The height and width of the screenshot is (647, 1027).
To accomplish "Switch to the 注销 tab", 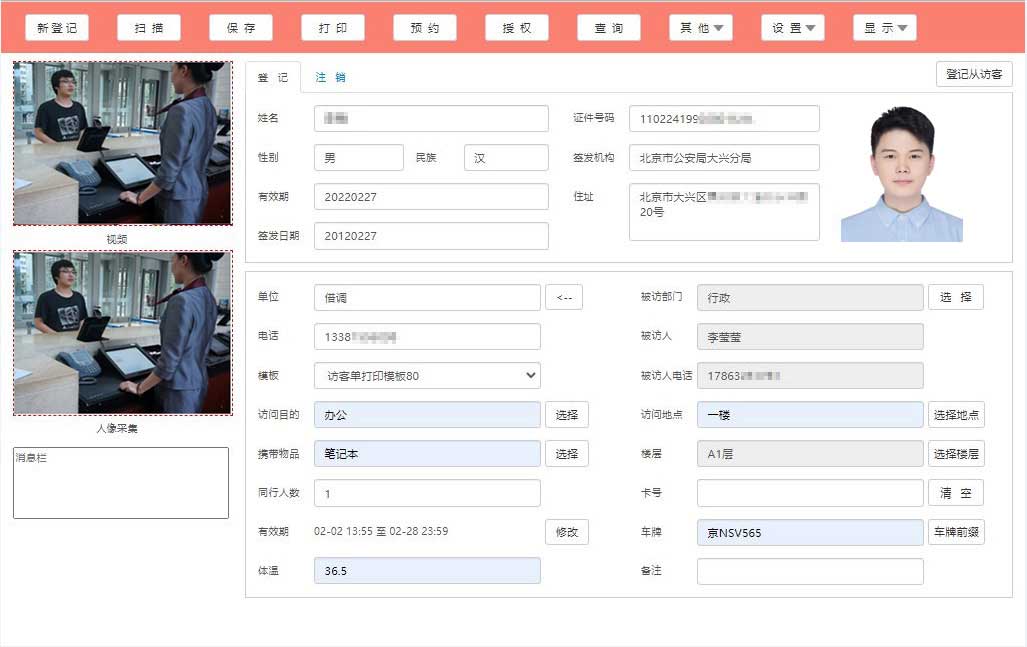I will pos(330,77).
